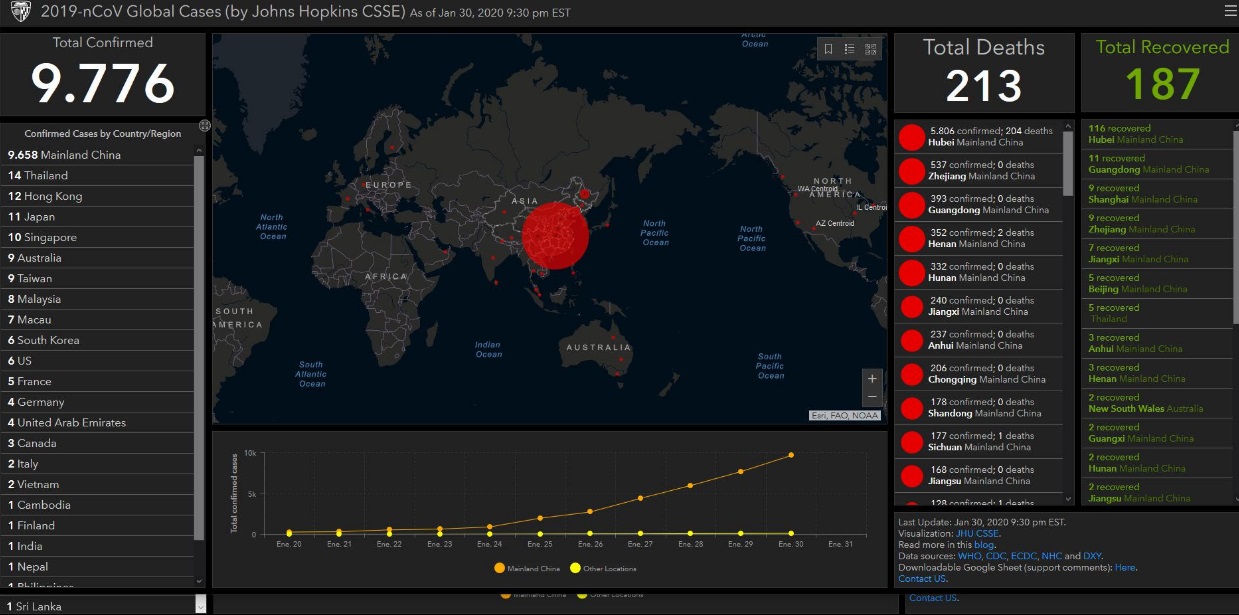Click the Johns Hopkins shield logo
1239x615 pixels.
21,12
